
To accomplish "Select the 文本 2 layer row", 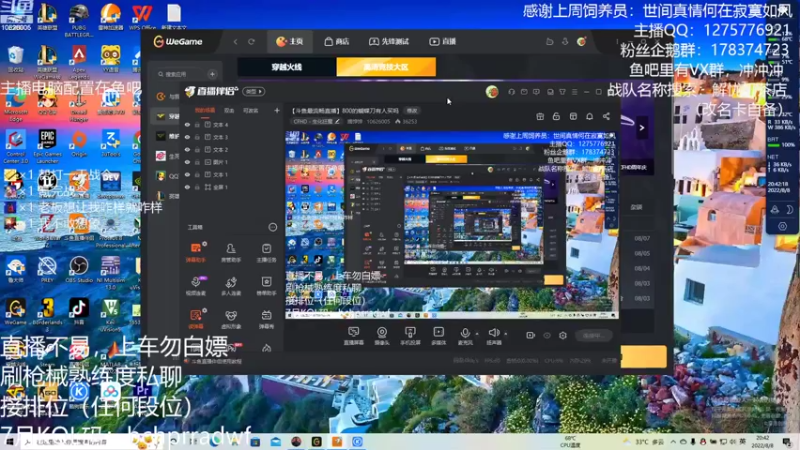I will coord(231,149).
